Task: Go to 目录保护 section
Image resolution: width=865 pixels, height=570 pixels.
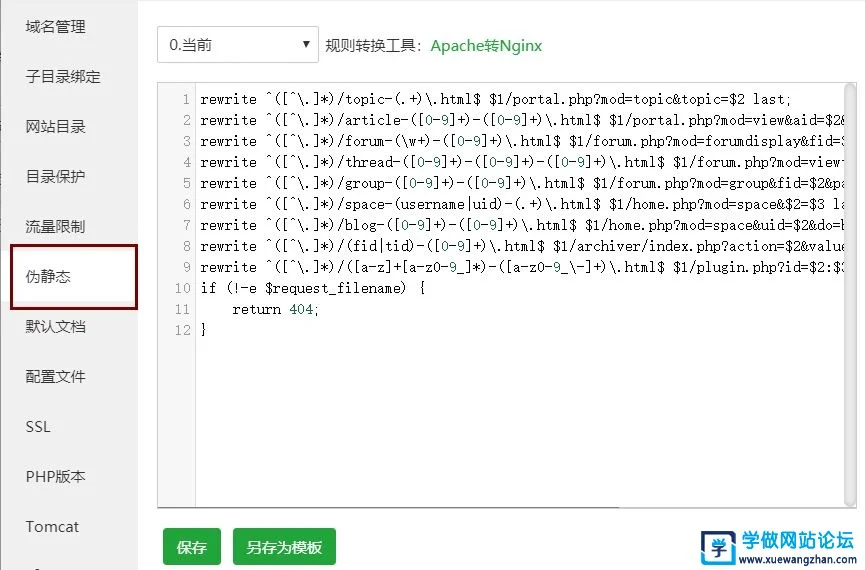Action: (x=55, y=177)
